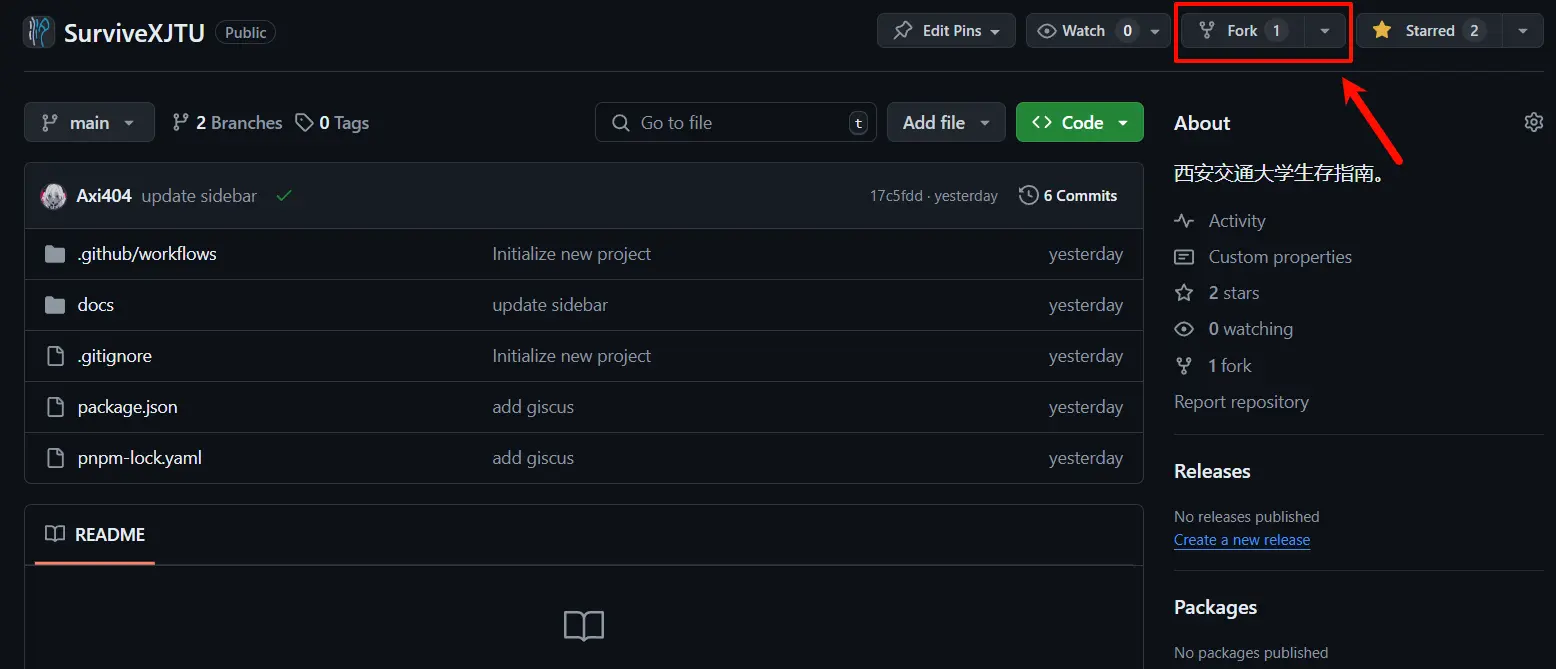This screenshot has height=669, width=1556.
Task: Click the Edit Pins button
Action: click(x=946, y=31)
